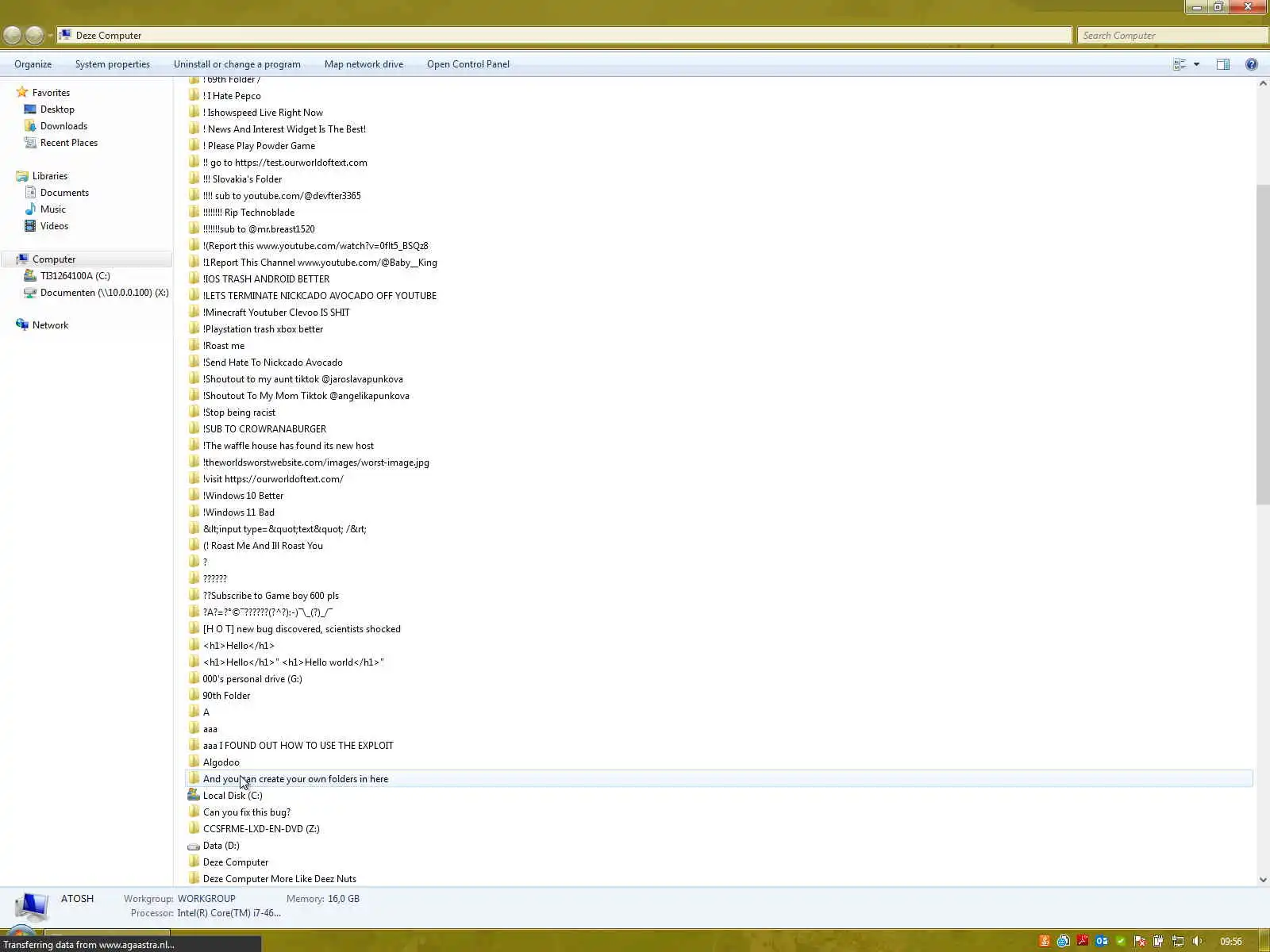Select Map network drive
Screen dimensions: 1270x952
coord(364,64)
